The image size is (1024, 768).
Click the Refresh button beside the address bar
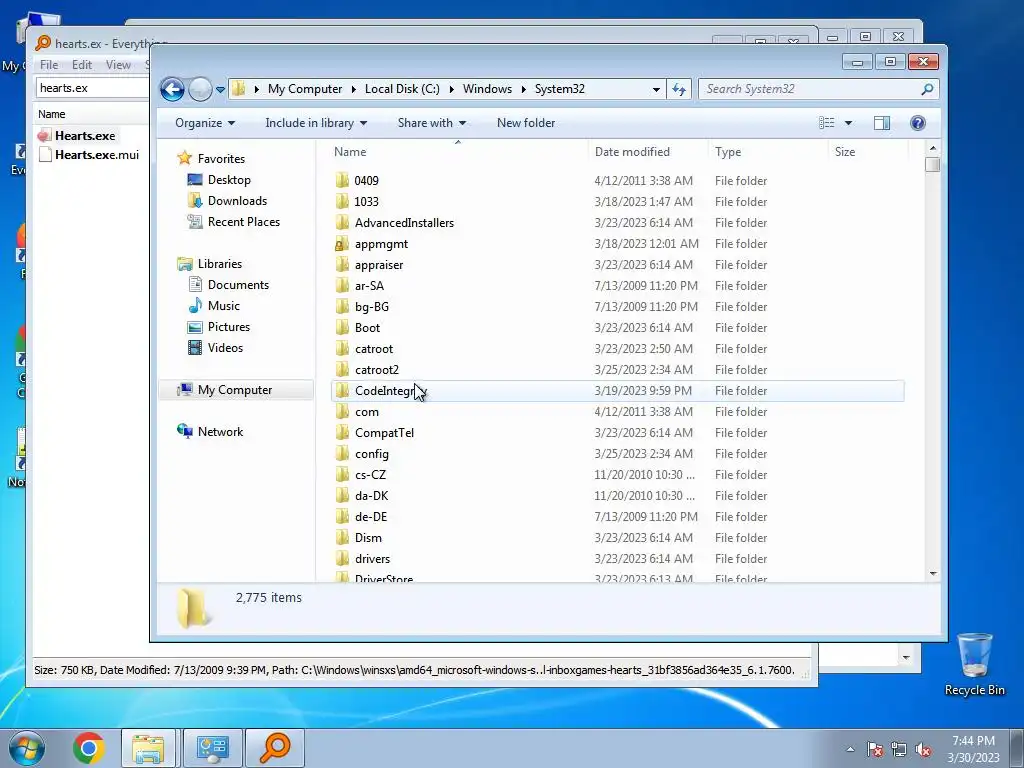679,89
